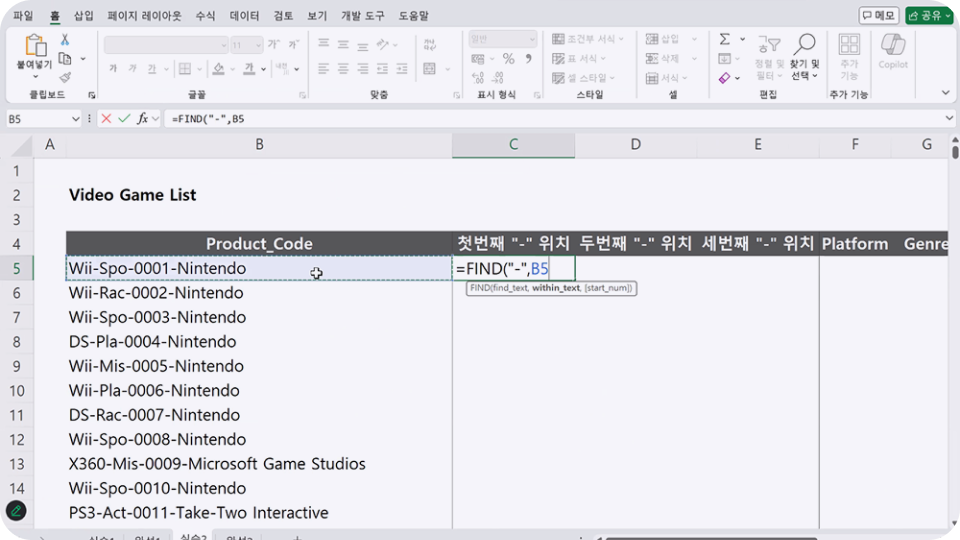Open the 파일 (File) tab
Image resolution: width=960 pixels, height=540 pixels.
23,16
